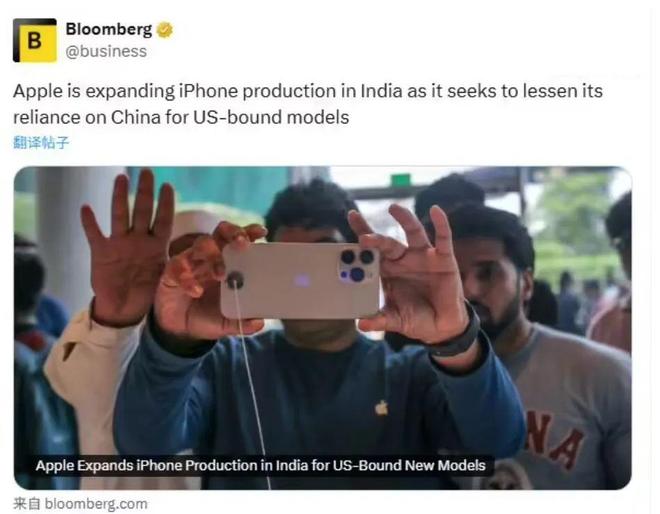Click the iPhone camera lens cluster

pyautogui.click(x=356, y=265)
